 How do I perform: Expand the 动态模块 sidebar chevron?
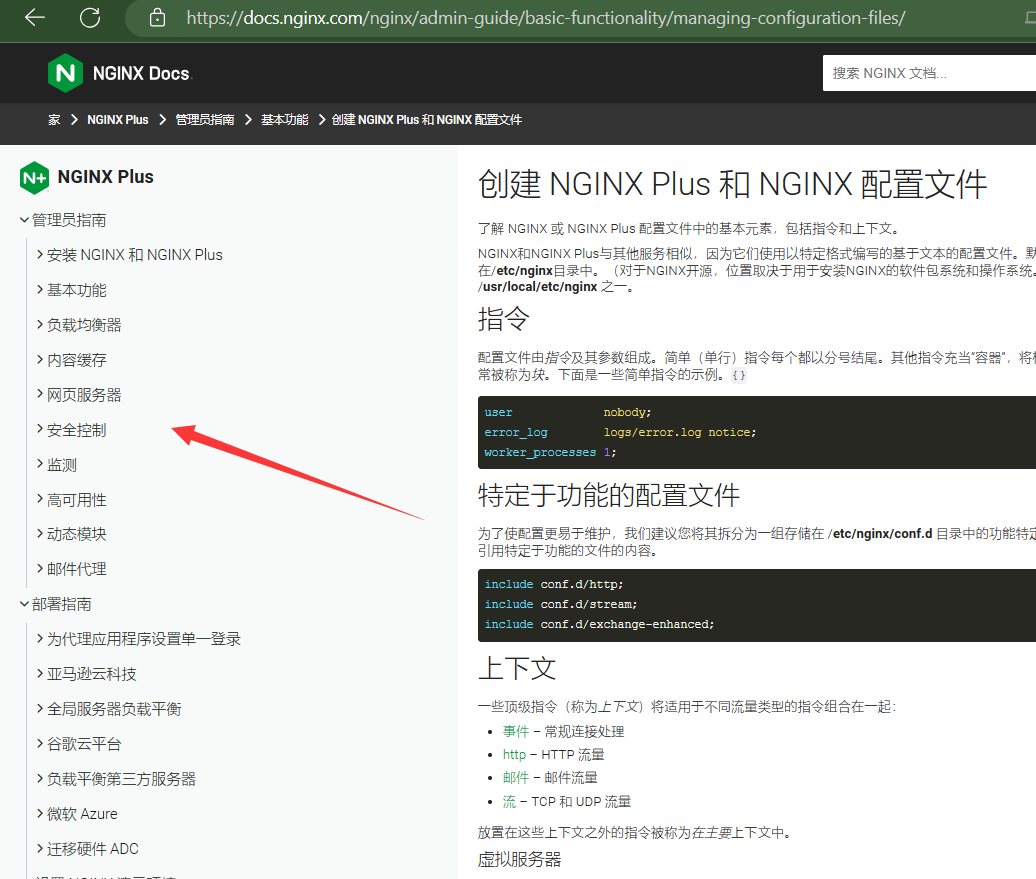coord(40,533)
